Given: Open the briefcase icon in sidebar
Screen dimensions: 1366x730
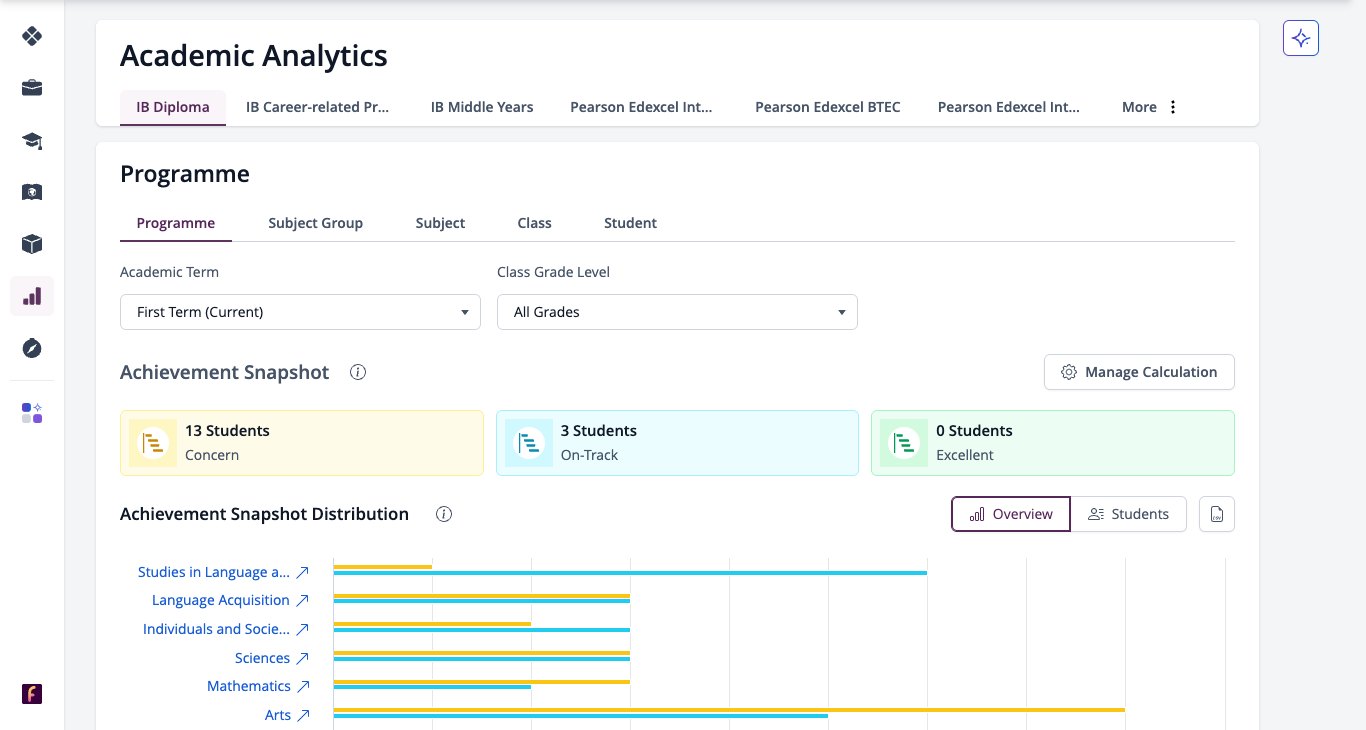Looking at the screenshot, I should [32, 88].
